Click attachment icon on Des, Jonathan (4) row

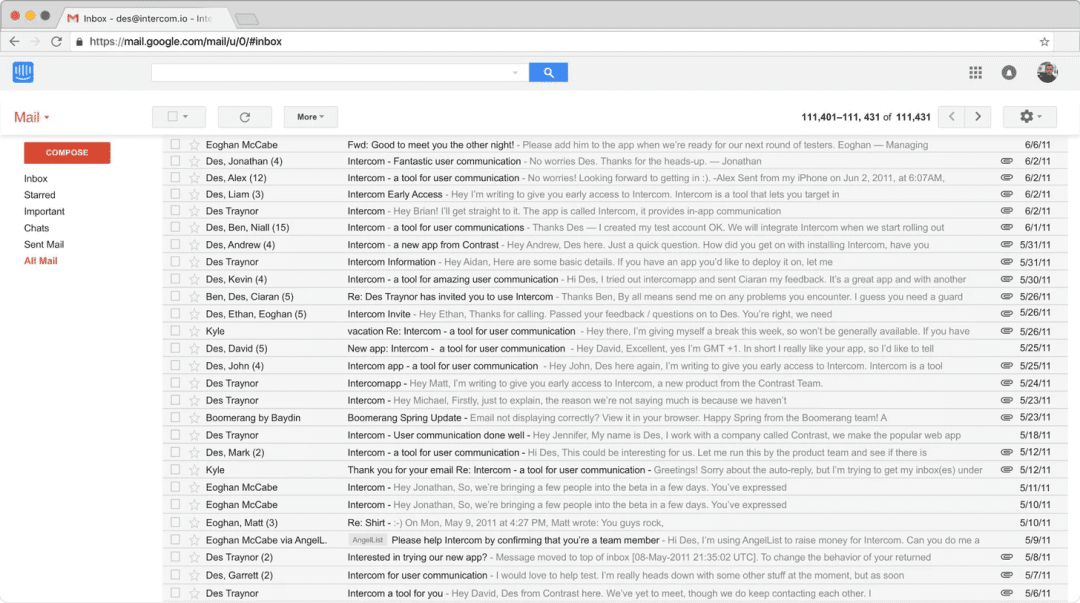point(1006,161)
